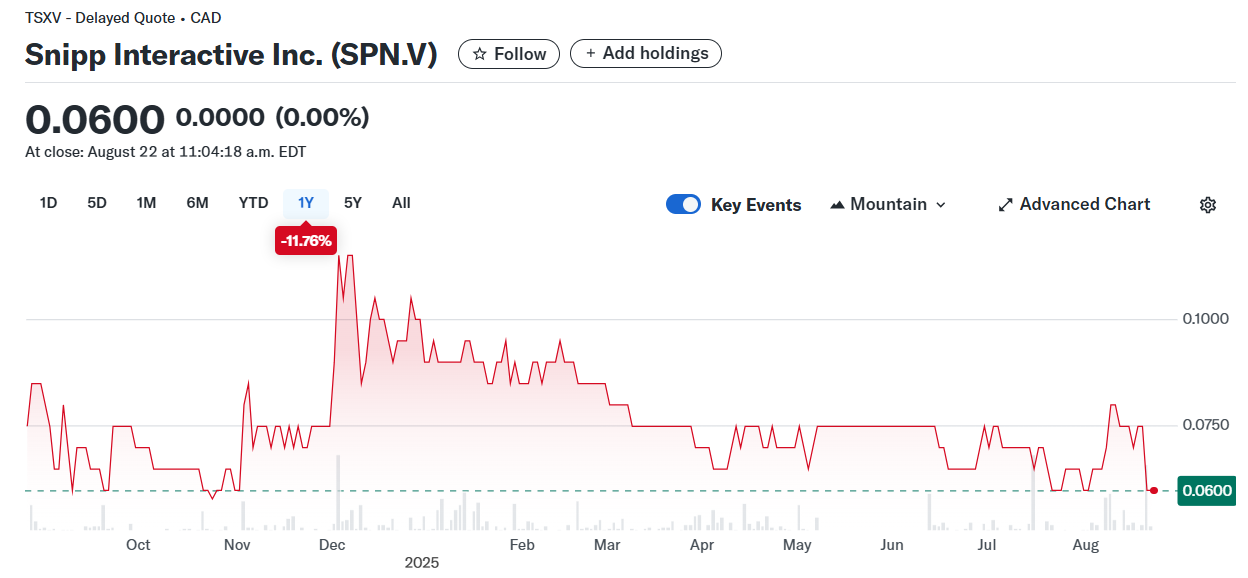This screenshot has width=1248, height=578.
Task: Click the Snipp Interactive Inc. (SPN.V) title
Action: pyautogui.click(x=231, y=55)
